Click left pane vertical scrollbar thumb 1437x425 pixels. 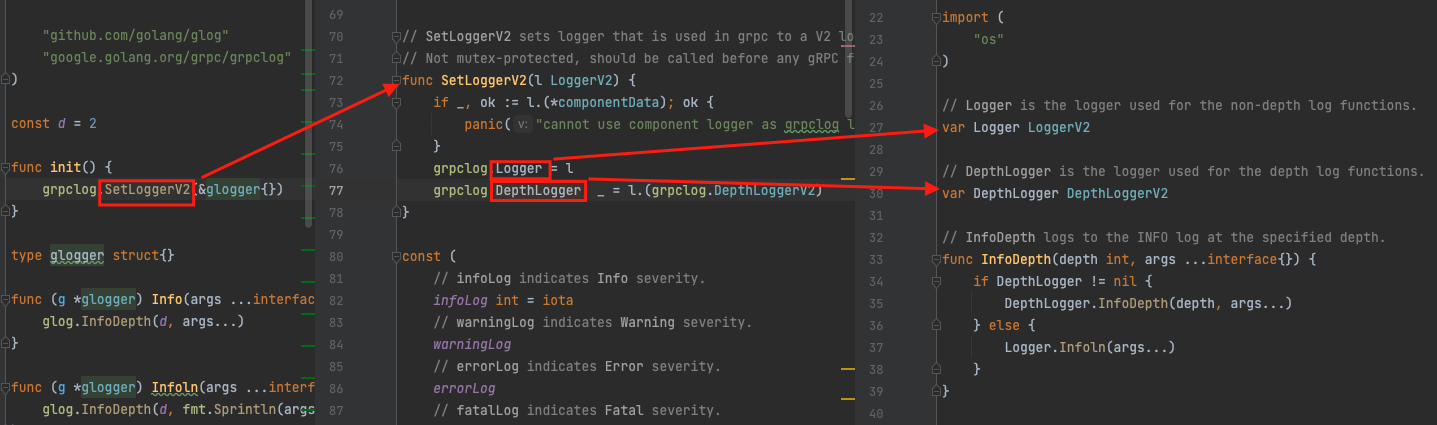[309, 110]
